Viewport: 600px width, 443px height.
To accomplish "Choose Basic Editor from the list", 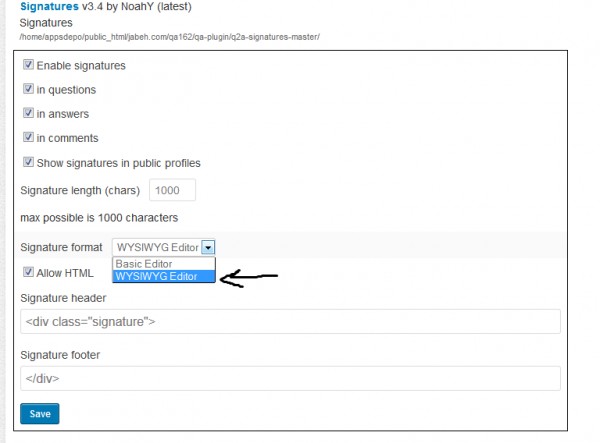I will pos(145,265).
